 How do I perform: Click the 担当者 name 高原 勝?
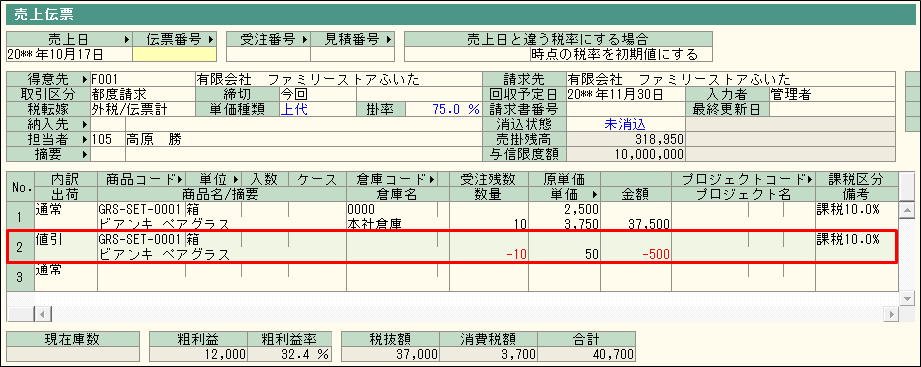303,139
